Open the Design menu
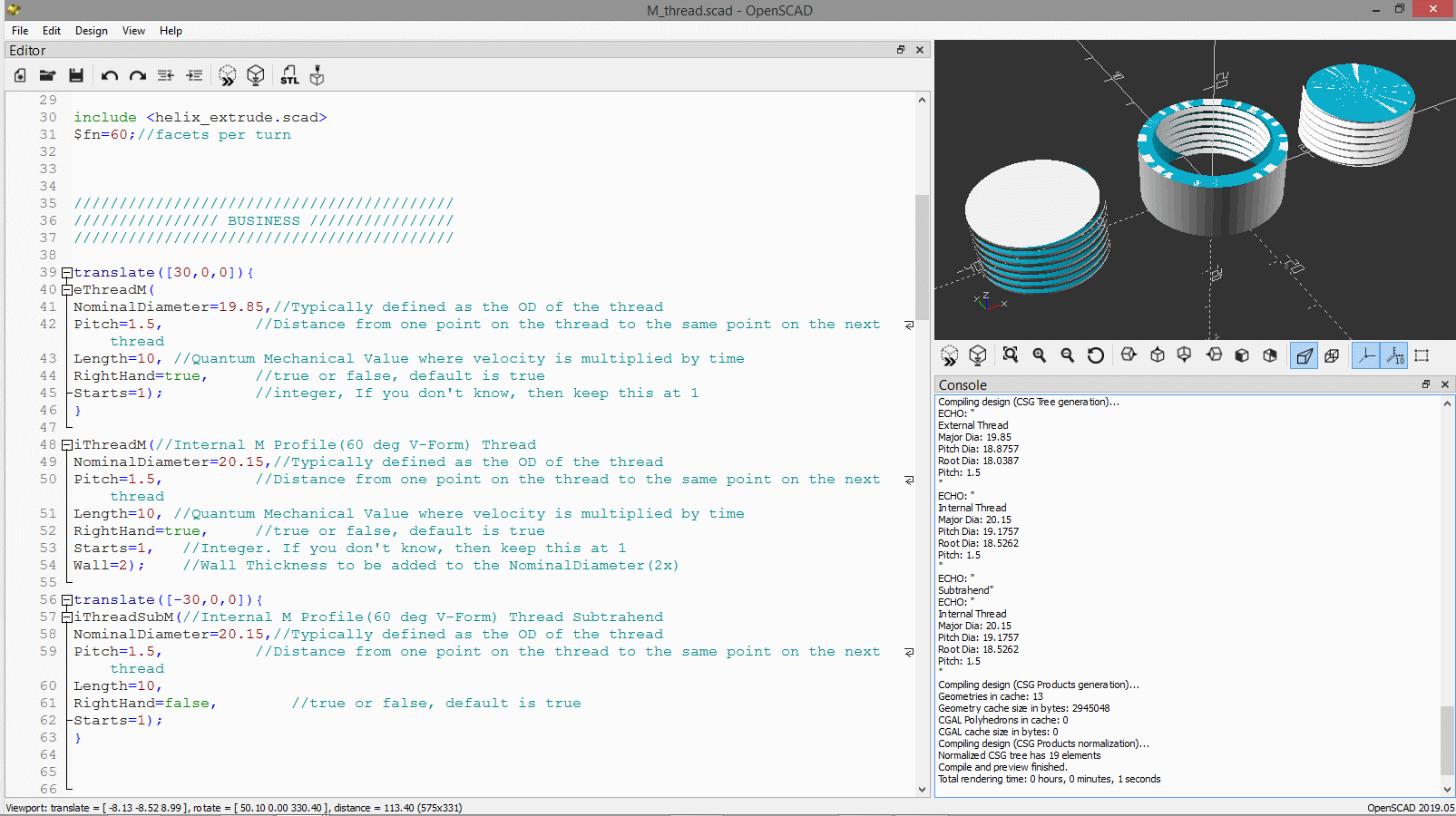Viewport: 1456px width, 816px height. pos(92,31)
